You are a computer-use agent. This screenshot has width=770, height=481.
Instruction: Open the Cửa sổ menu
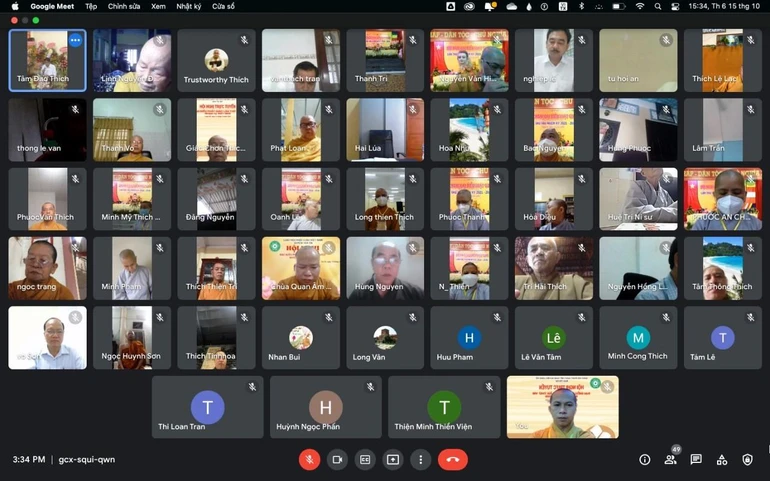click(x=223, y=6)
